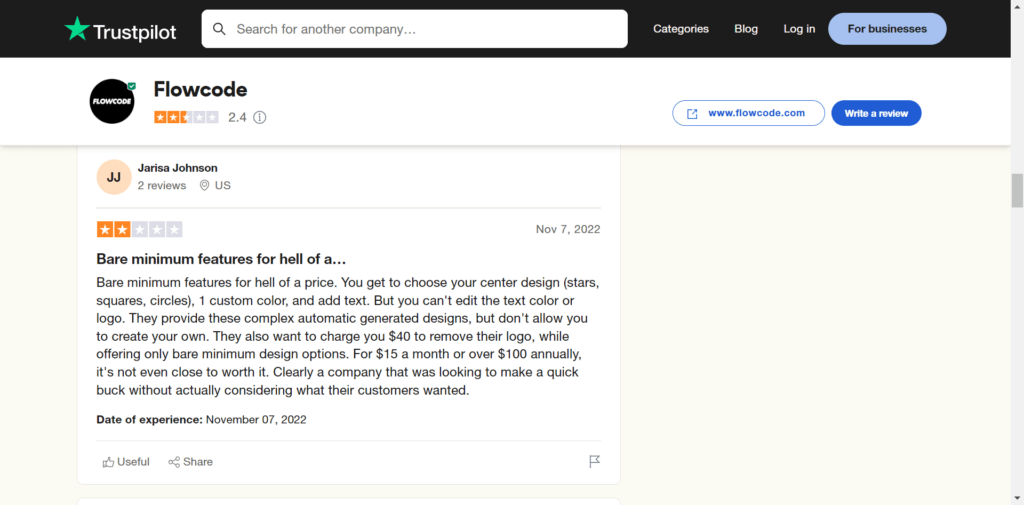
Task: Click the Nov 7, 2022 review date
Action: pyautogui.click(x=568, y=229)
